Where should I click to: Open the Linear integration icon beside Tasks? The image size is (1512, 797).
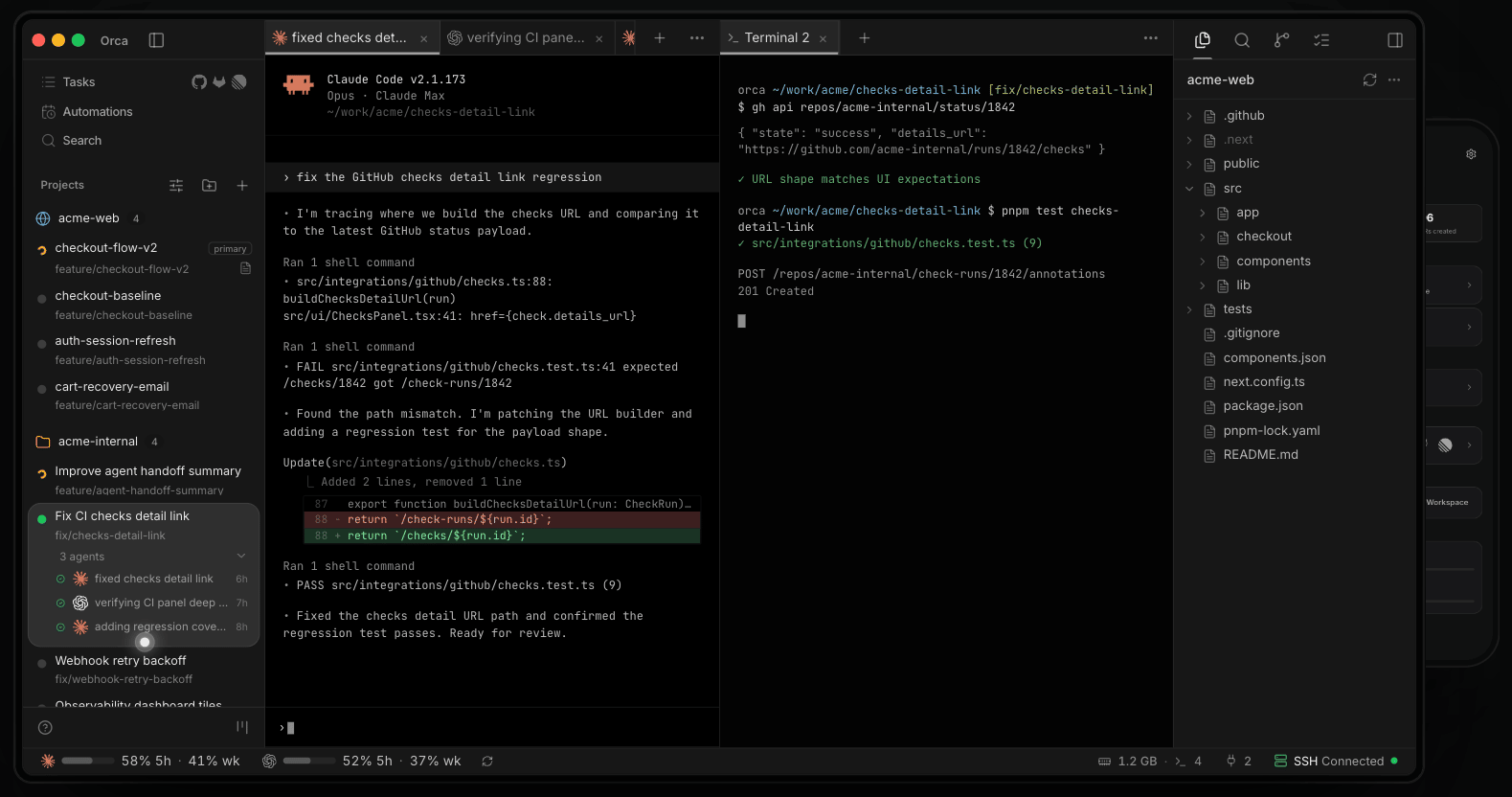(x=239, y=81)
